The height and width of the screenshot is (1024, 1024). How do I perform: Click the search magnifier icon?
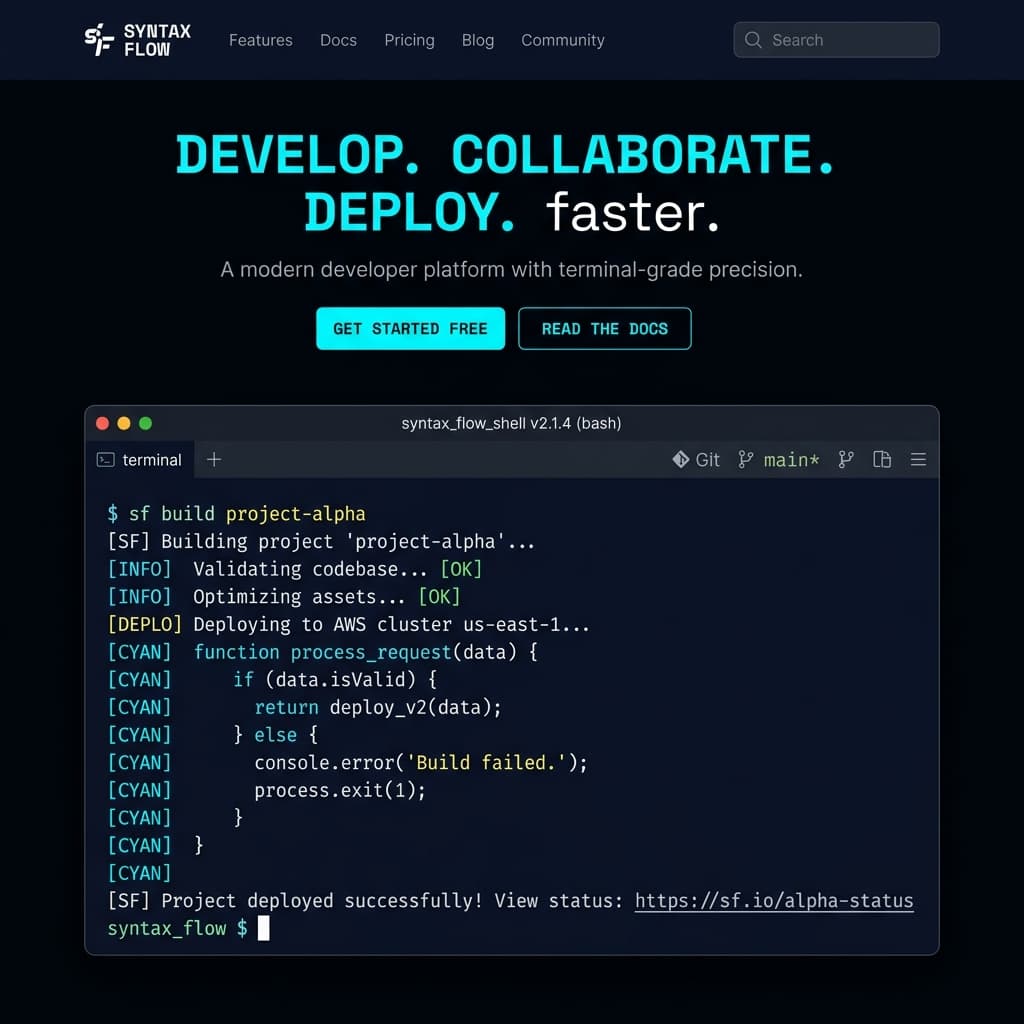pos(754,40)
